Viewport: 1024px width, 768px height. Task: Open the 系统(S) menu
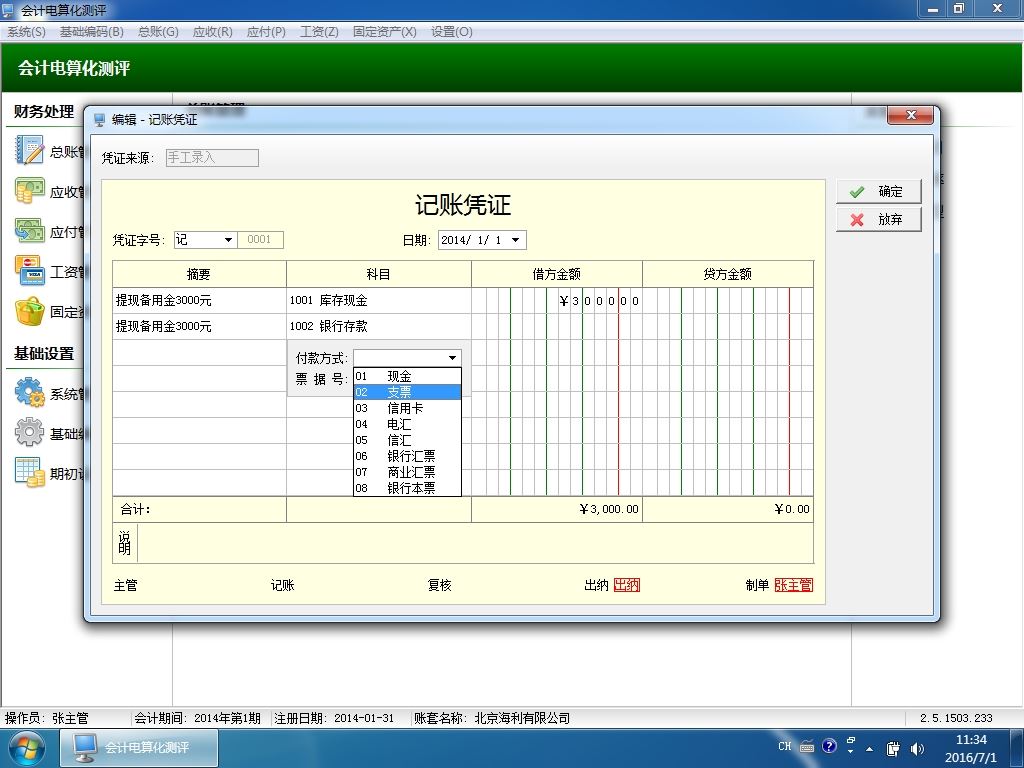pos(26,32)
